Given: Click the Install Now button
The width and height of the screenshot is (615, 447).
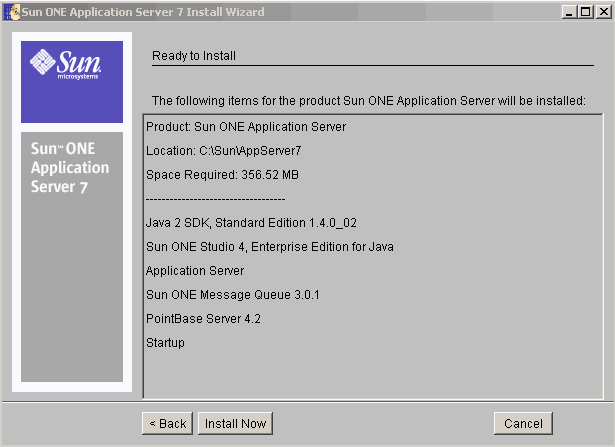Looking at the screenshot, I should 235,423.
